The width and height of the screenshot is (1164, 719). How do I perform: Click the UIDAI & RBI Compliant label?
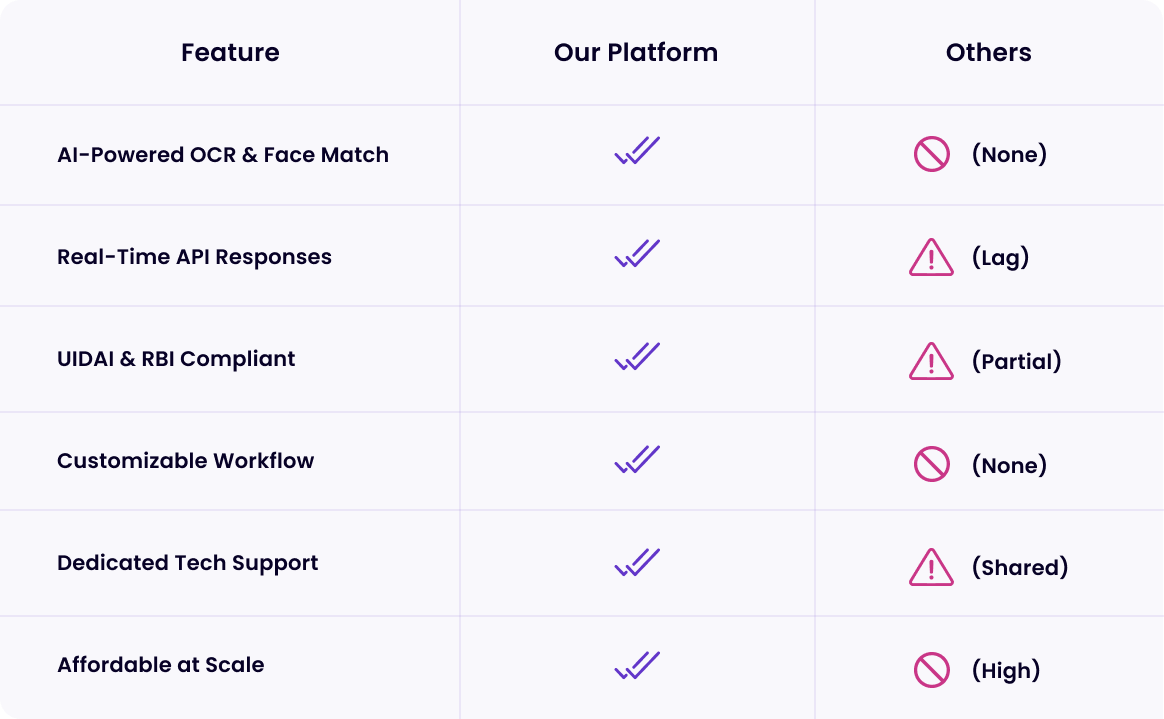(x=176, y=359)
